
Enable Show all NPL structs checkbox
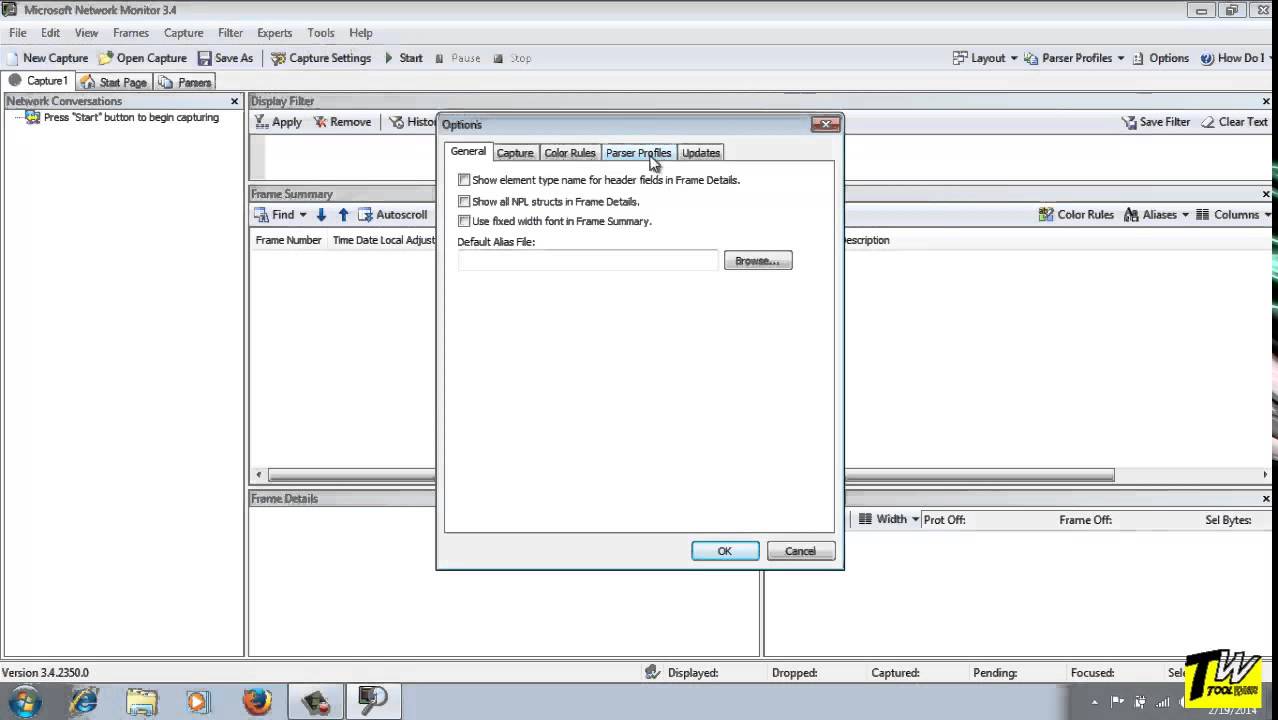(464, 201)
